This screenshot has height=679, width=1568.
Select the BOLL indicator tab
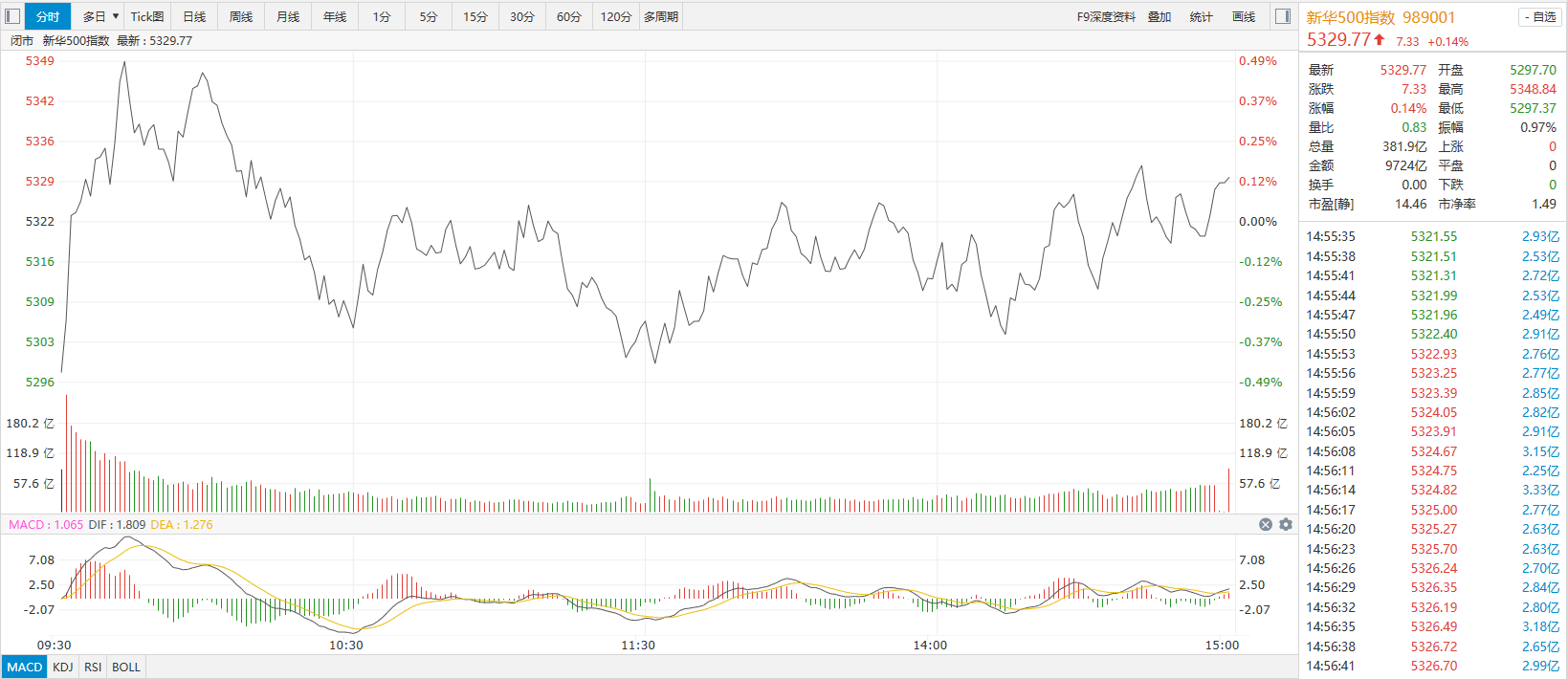pos(126,667)
